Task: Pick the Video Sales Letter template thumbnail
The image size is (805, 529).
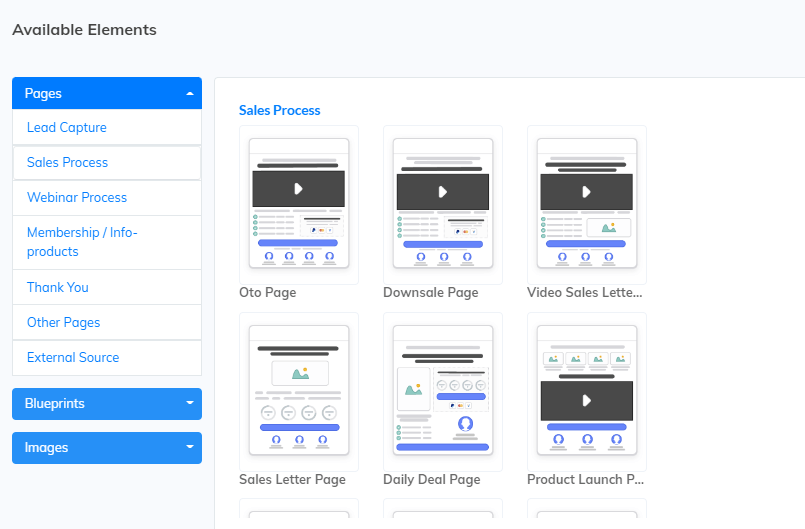Action: tap(586, 204)
